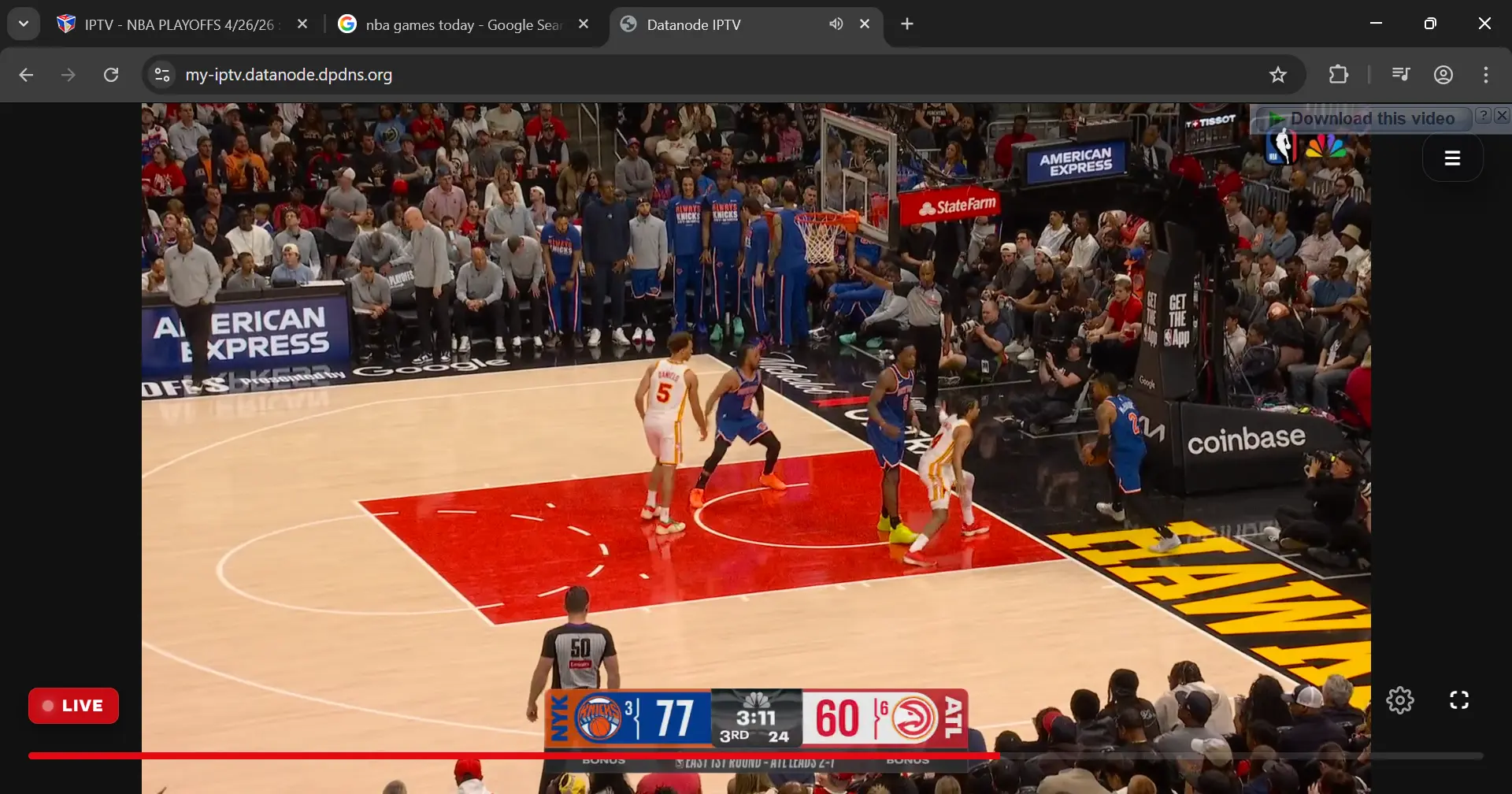View site information for my-iptv.datanode.dpdns.org
The width and height of the screenshot is (1512, 794).
click(x=162, y=75)
